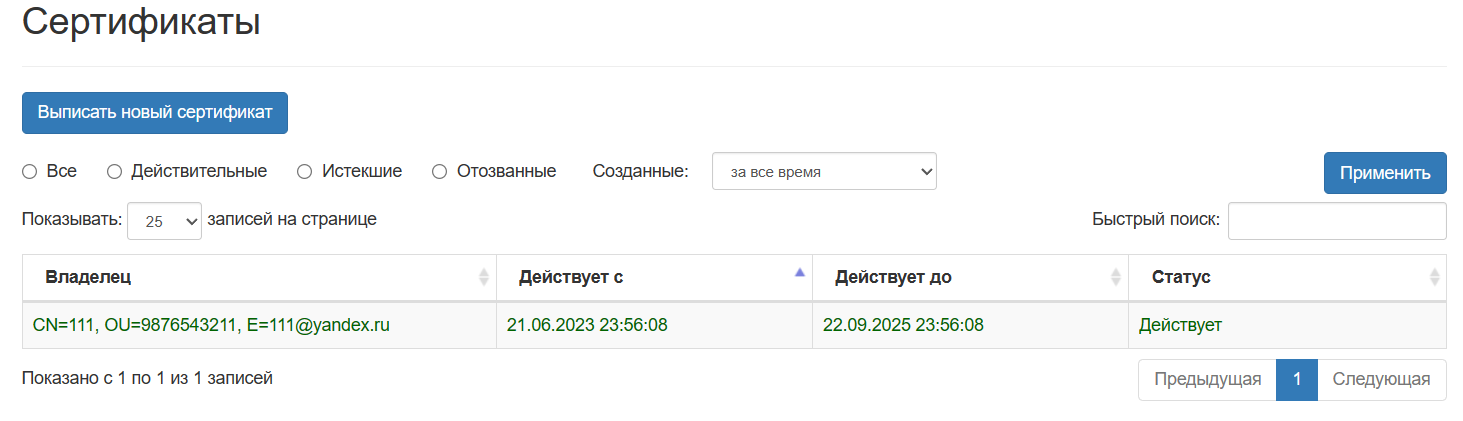Go to the Предыдущая page
Image resolution: width=1463 pixels, height=421 pixels.
[1207, 380]
